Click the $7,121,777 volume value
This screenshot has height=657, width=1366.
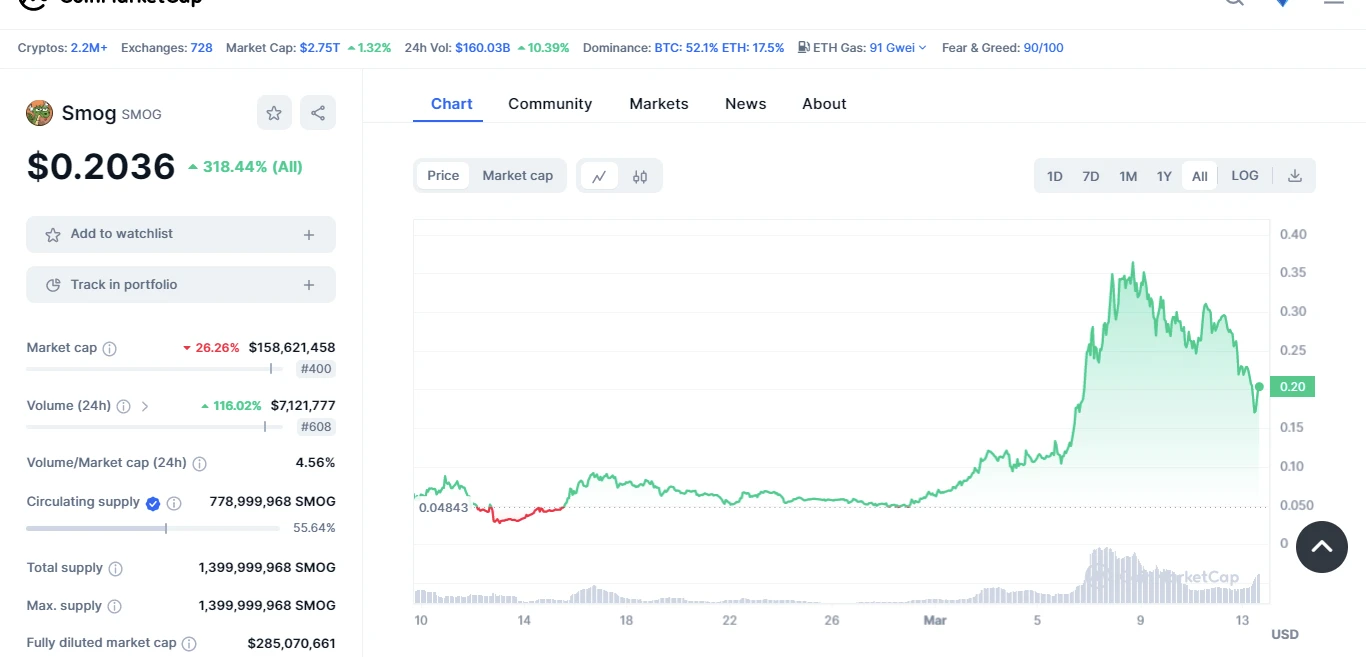tap(303, 406)
